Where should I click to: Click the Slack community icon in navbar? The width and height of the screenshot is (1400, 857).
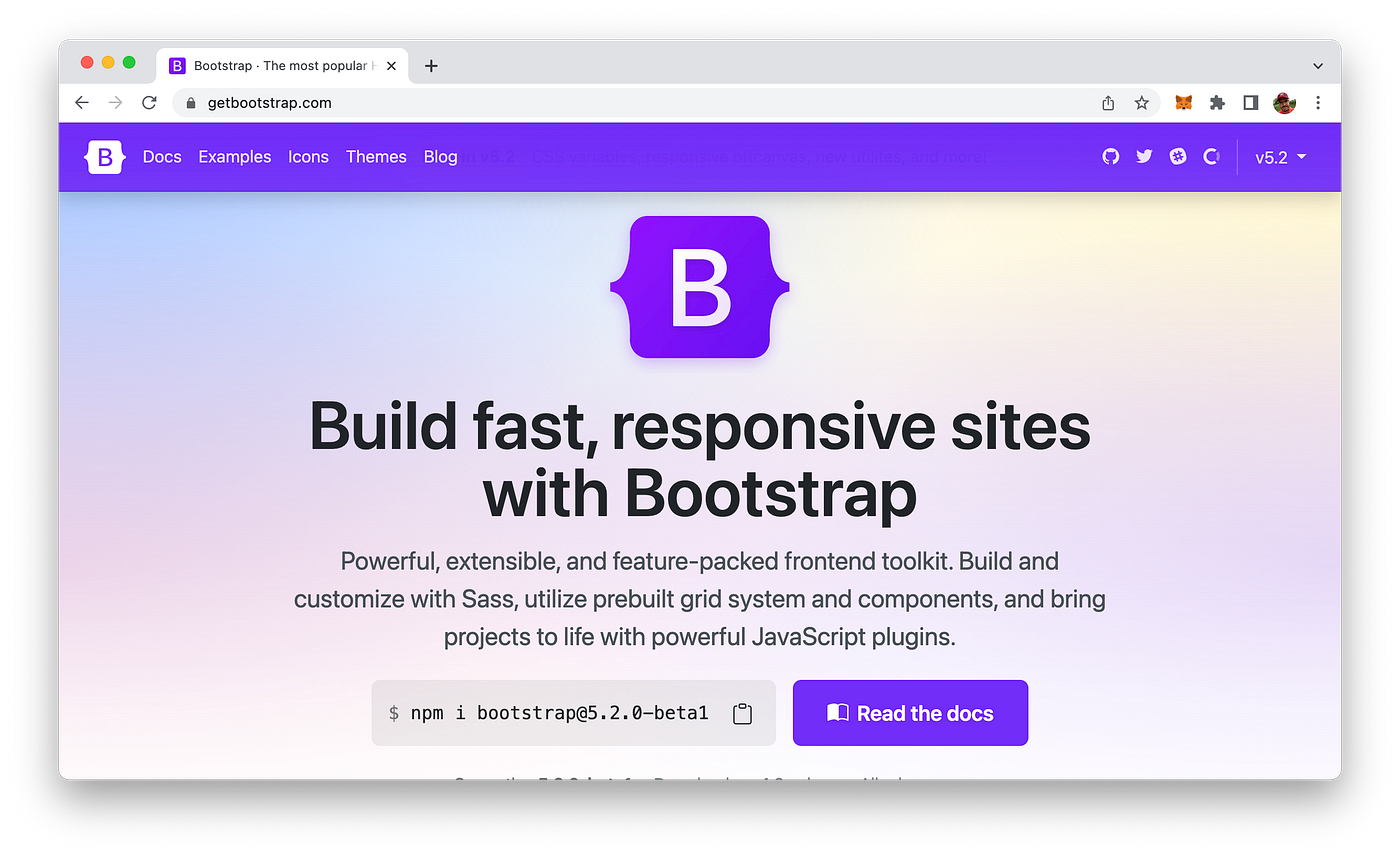[x=1177, y=157]
